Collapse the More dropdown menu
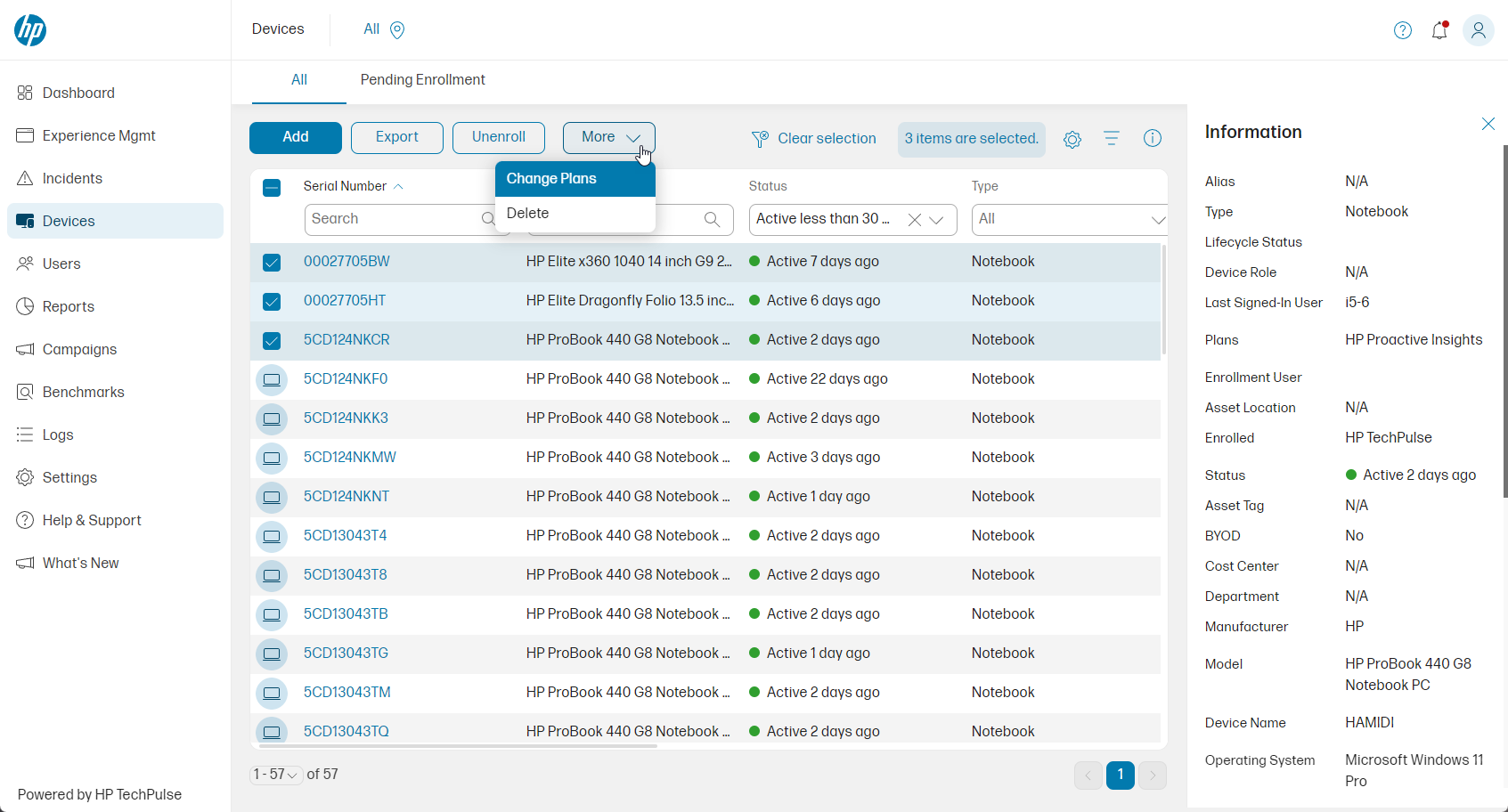 (608, 137)
